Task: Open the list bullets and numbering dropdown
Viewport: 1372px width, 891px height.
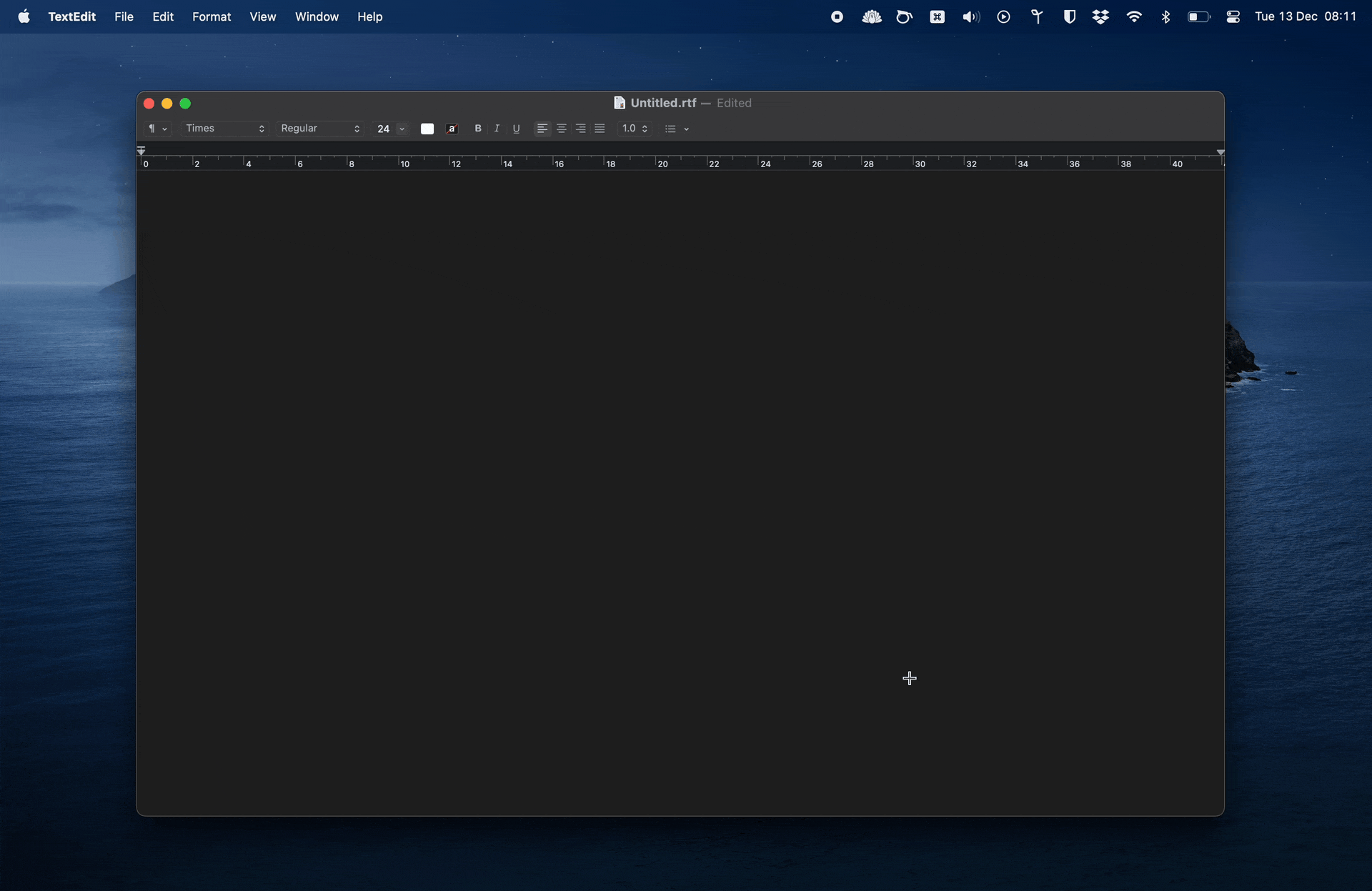Action: 677,129
